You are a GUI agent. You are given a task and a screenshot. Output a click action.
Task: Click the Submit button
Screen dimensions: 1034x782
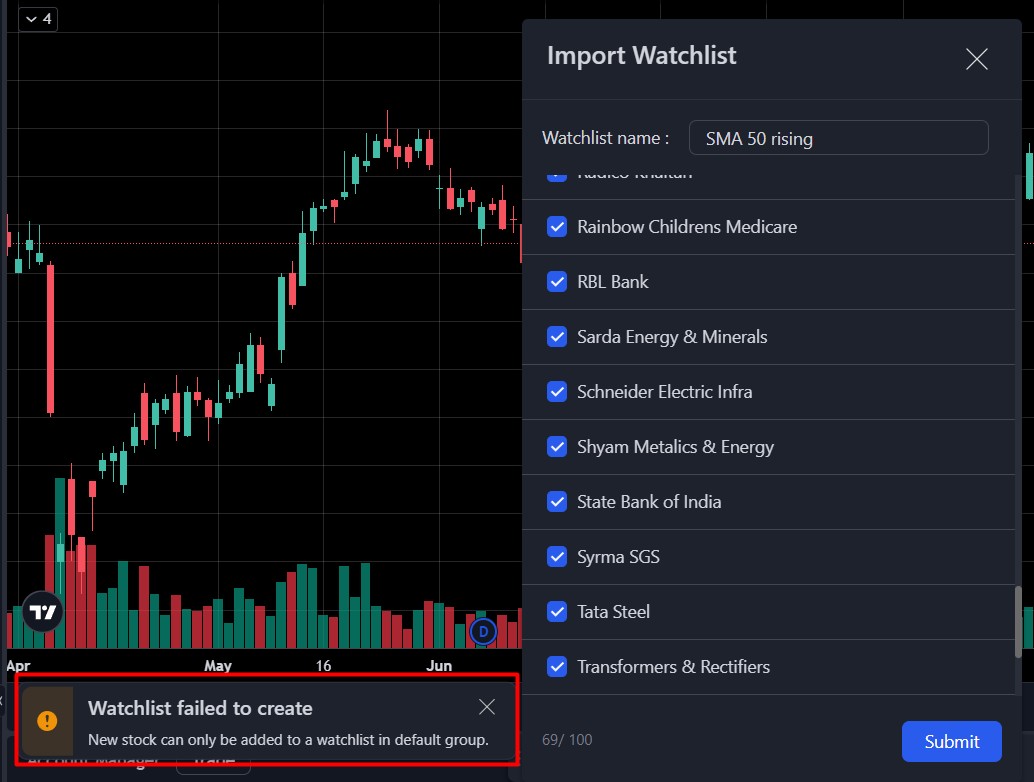point(951,741)
